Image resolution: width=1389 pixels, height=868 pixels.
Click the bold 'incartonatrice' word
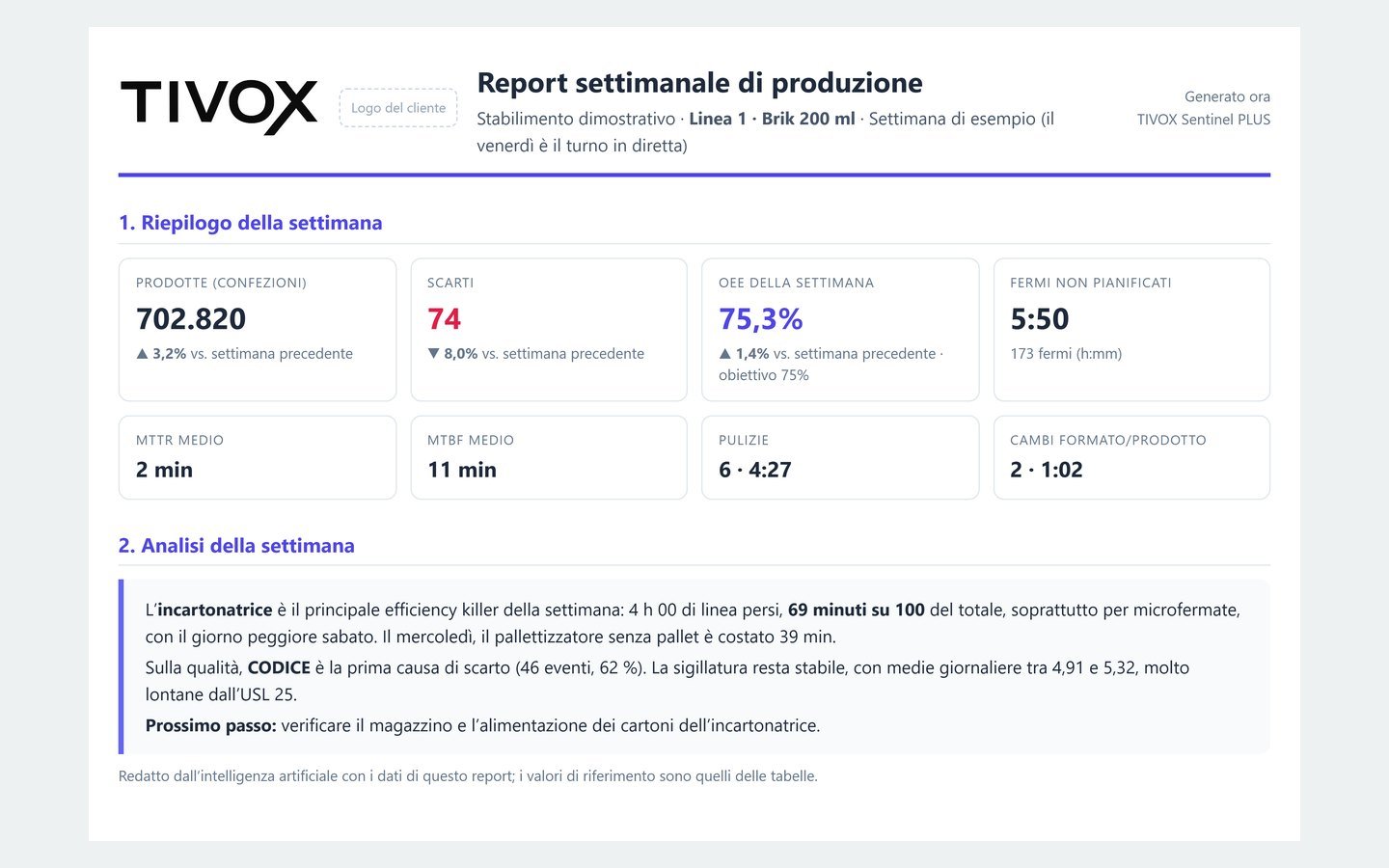coord(215,610)
